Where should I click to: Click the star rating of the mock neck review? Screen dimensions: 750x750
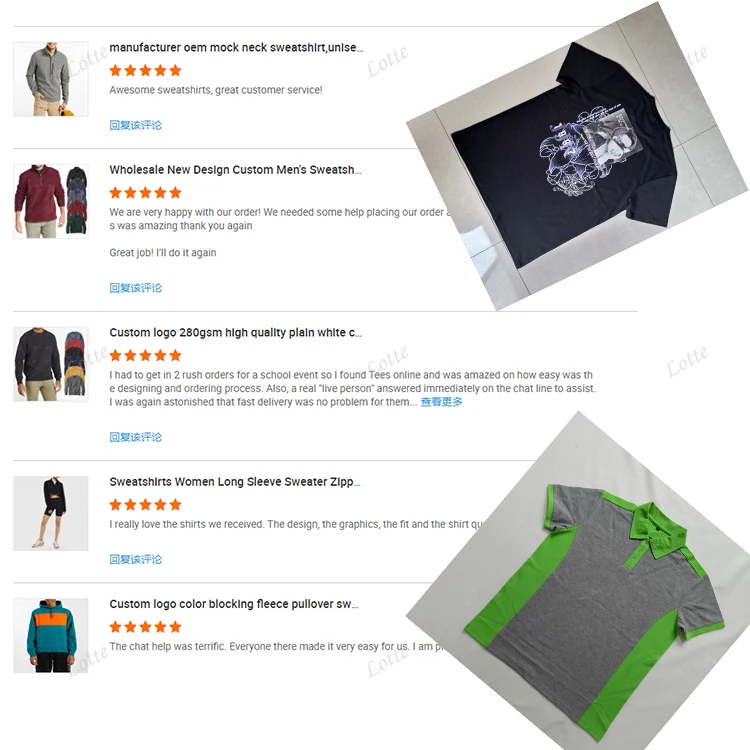(145, 71)
